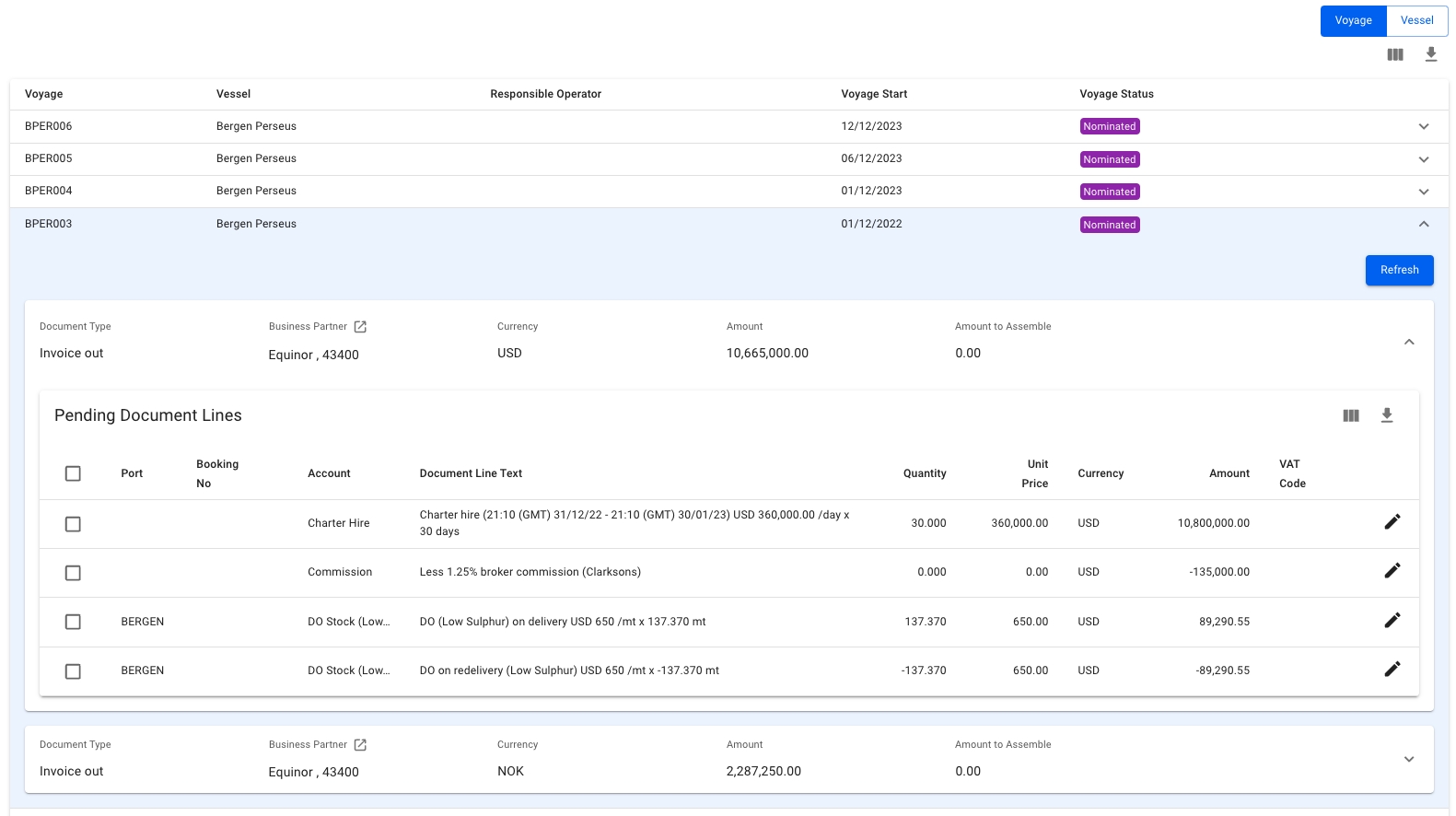Edit the Commission document line
1456x816 pixels.
coord(1392,571)
